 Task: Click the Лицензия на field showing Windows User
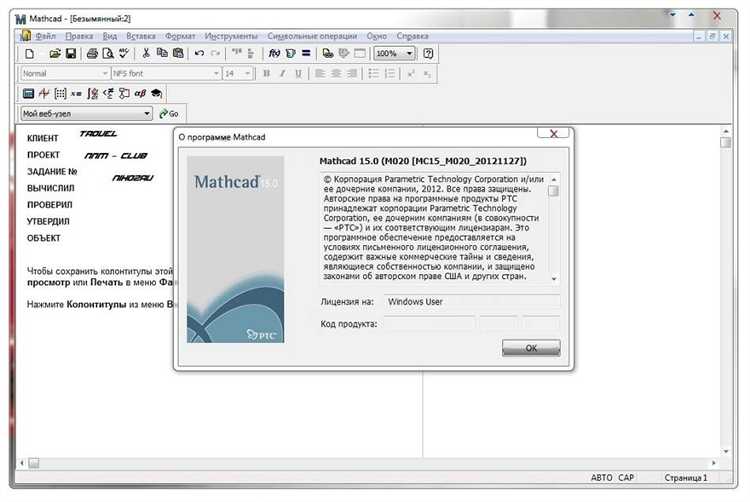point(472,302)
